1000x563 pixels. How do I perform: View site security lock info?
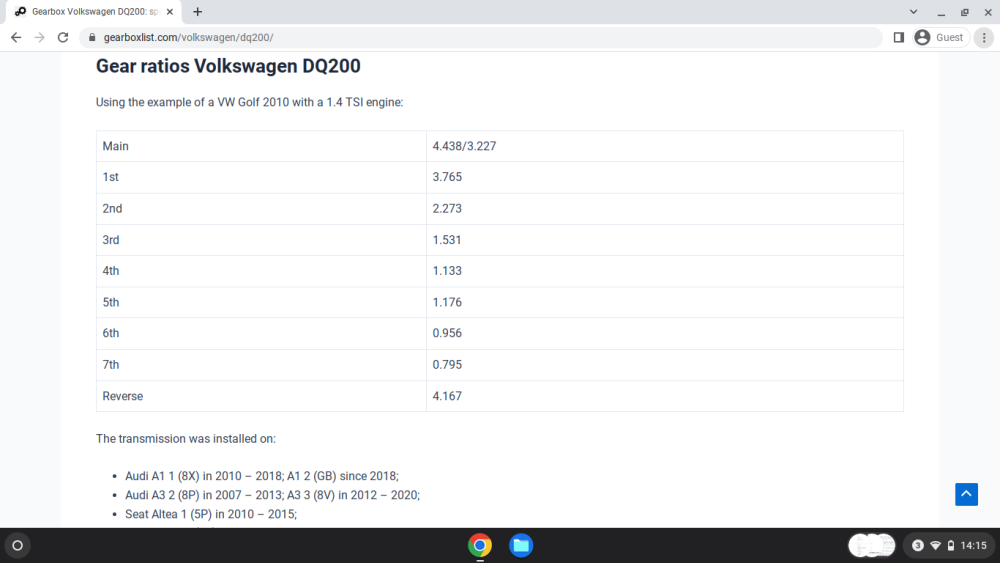pos(92,38)
